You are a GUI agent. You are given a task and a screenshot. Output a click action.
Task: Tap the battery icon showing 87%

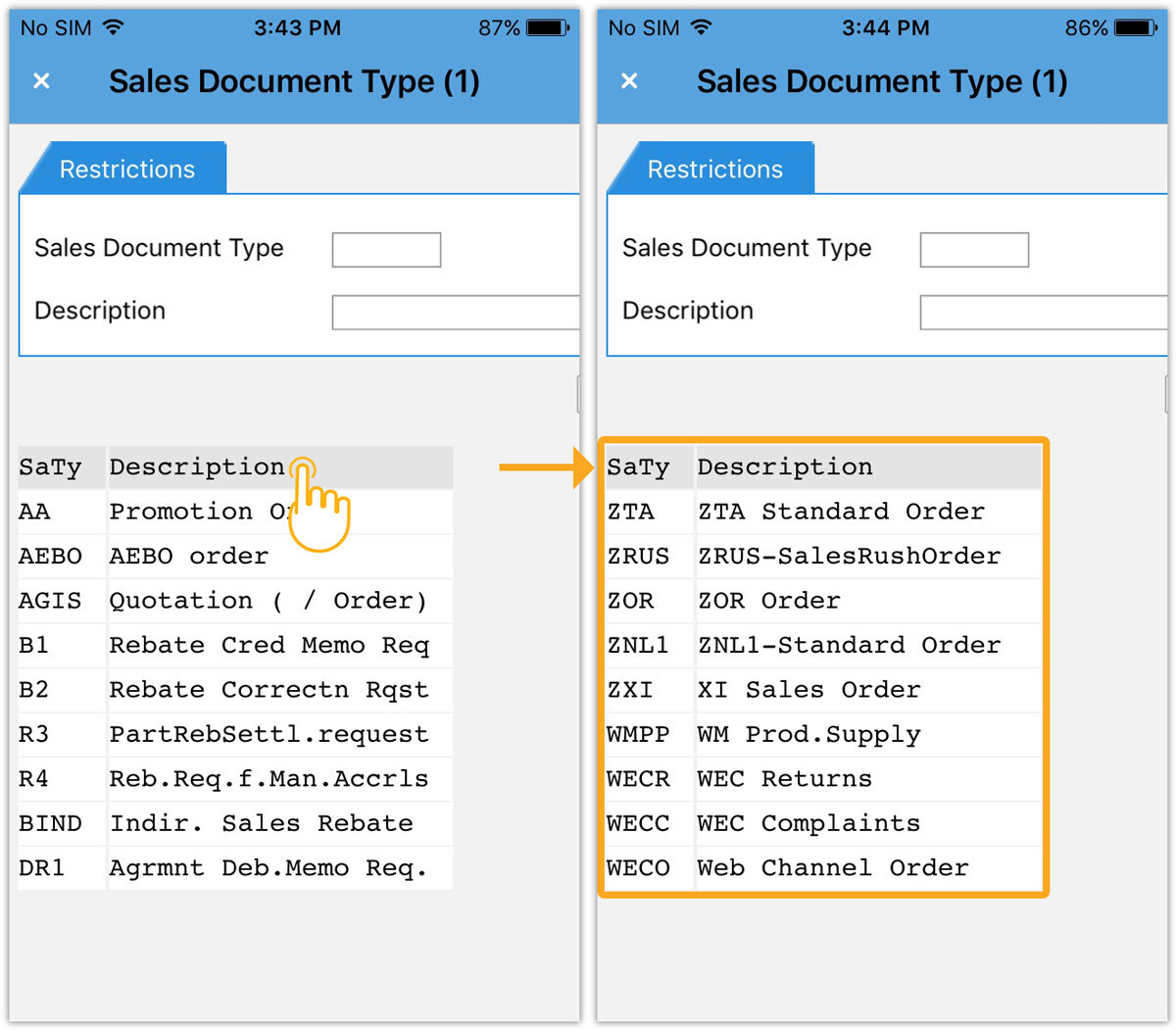(x=548, y=28)
